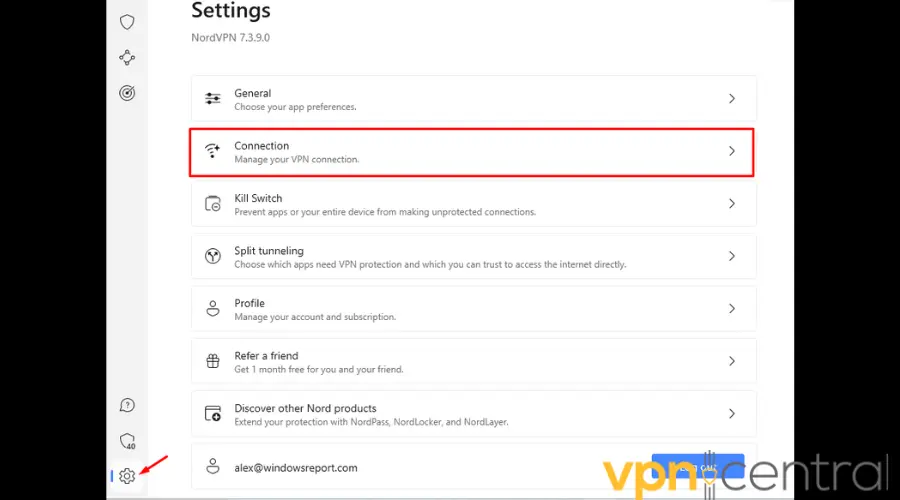
Task: Open the Threat Protection target icon
Action: 127,93
